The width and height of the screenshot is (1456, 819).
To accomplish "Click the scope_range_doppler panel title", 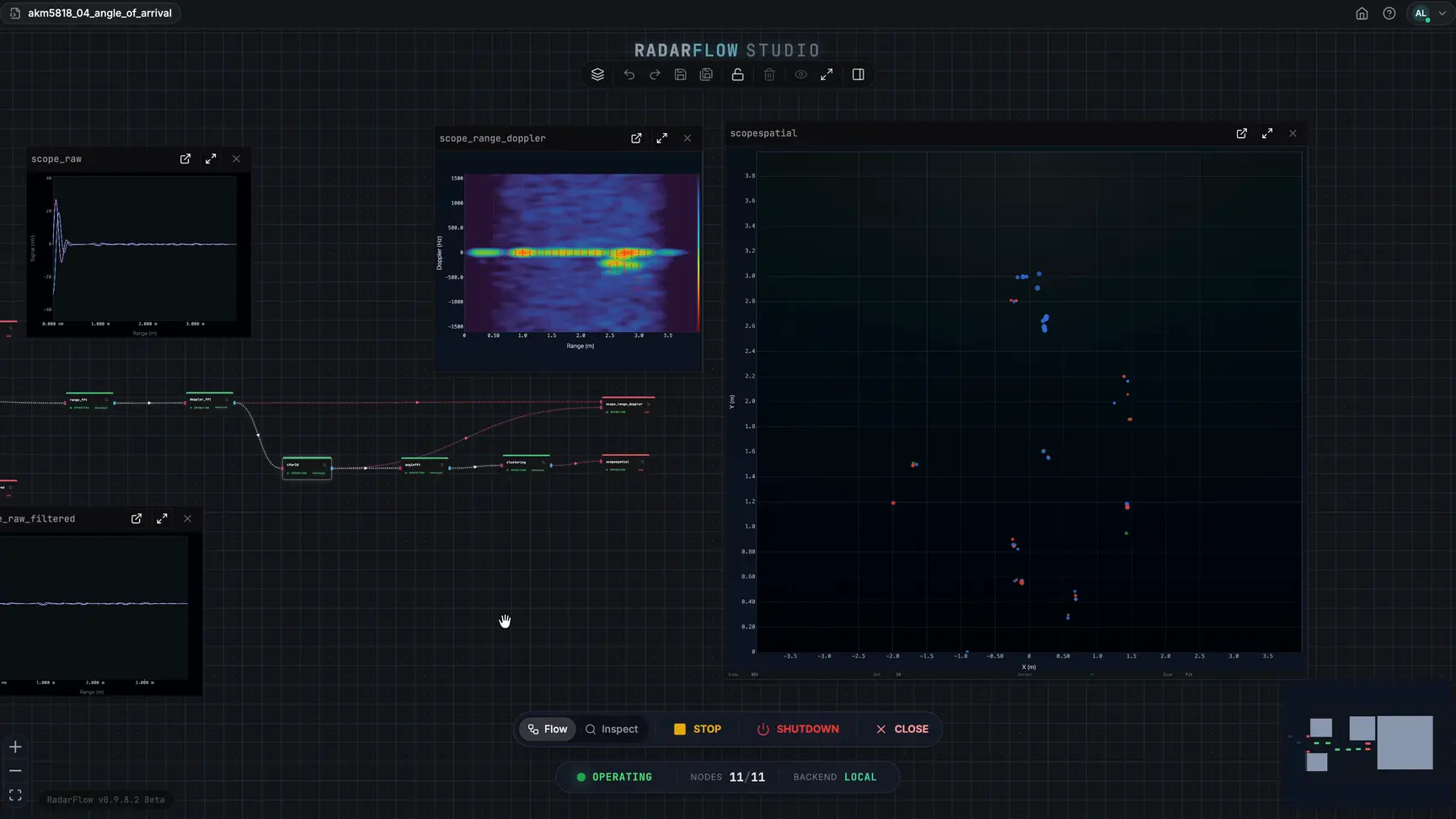I will (x=492, y=138).
